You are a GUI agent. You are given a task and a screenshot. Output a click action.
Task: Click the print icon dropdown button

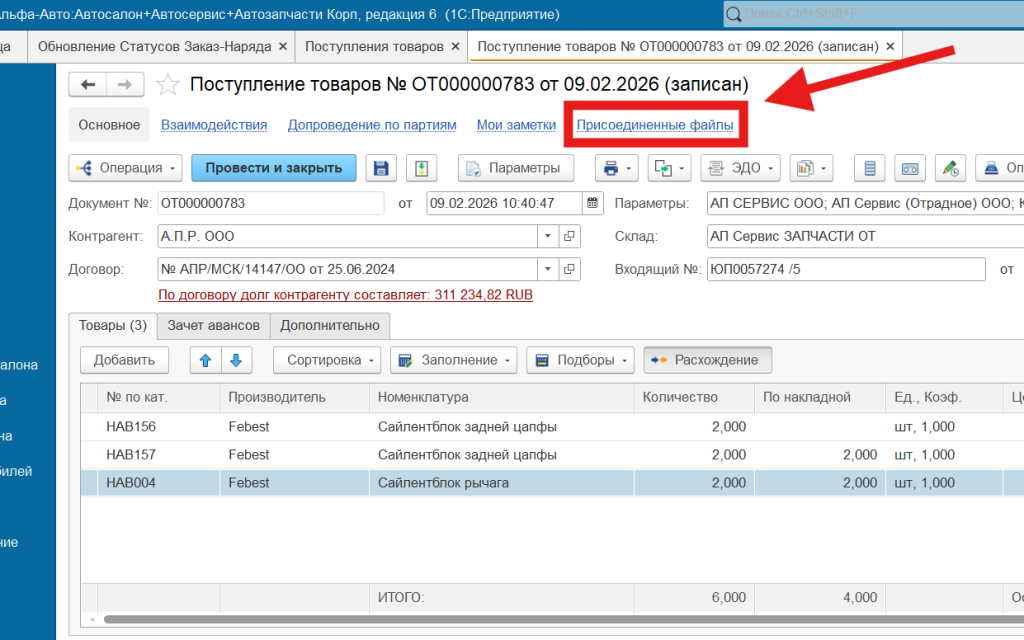616,168
